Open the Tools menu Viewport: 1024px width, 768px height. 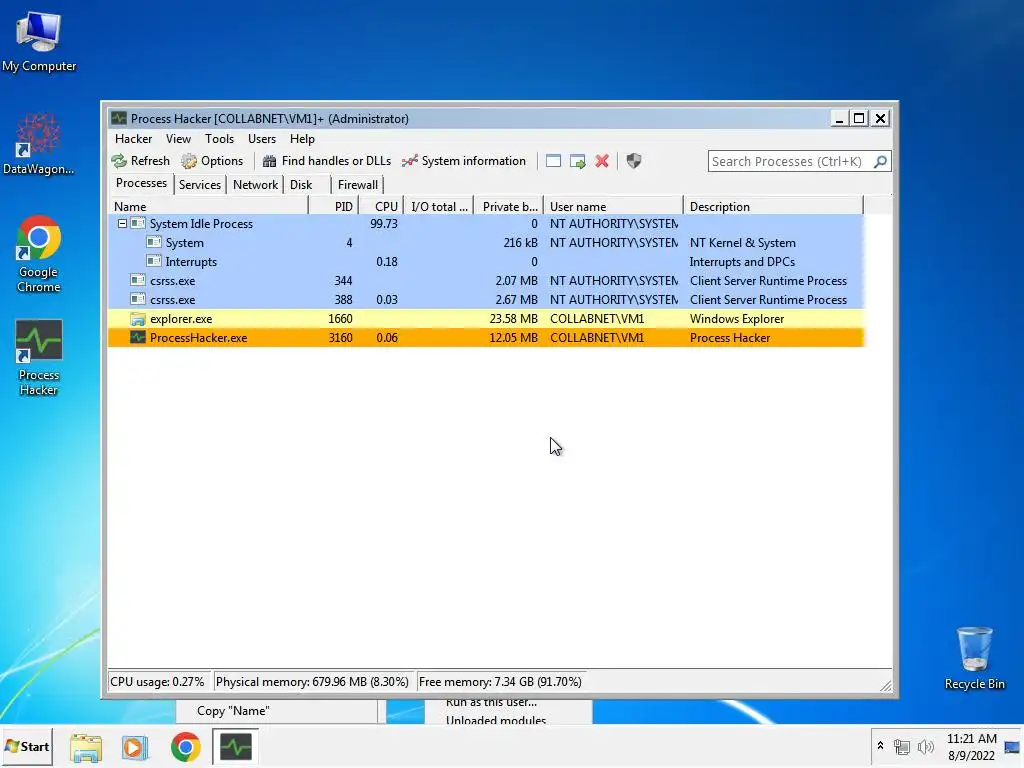(x=219, y=138)
